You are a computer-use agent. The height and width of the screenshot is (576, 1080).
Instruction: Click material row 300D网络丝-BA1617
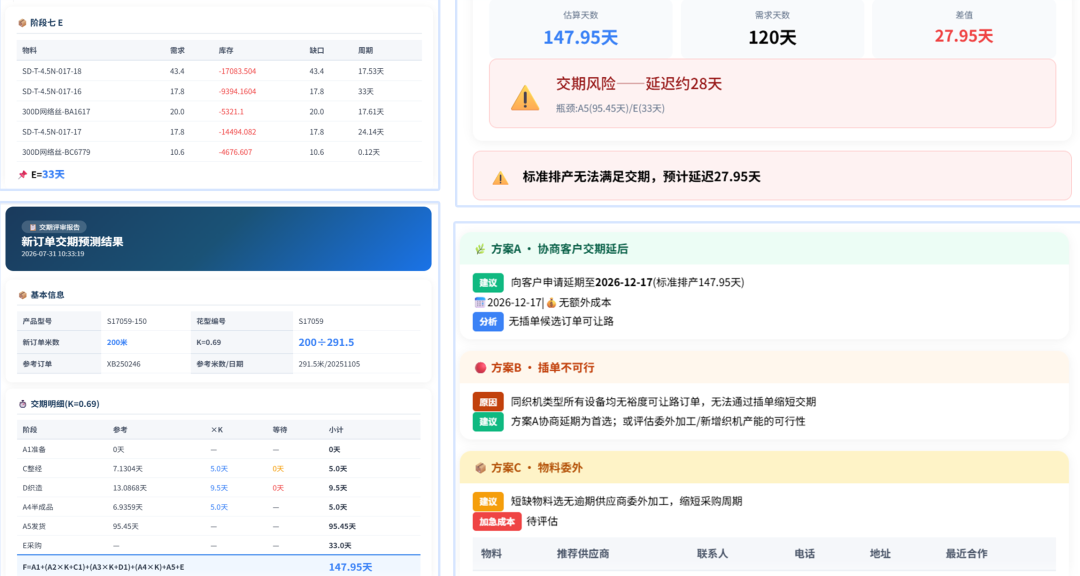pos(219,112)
